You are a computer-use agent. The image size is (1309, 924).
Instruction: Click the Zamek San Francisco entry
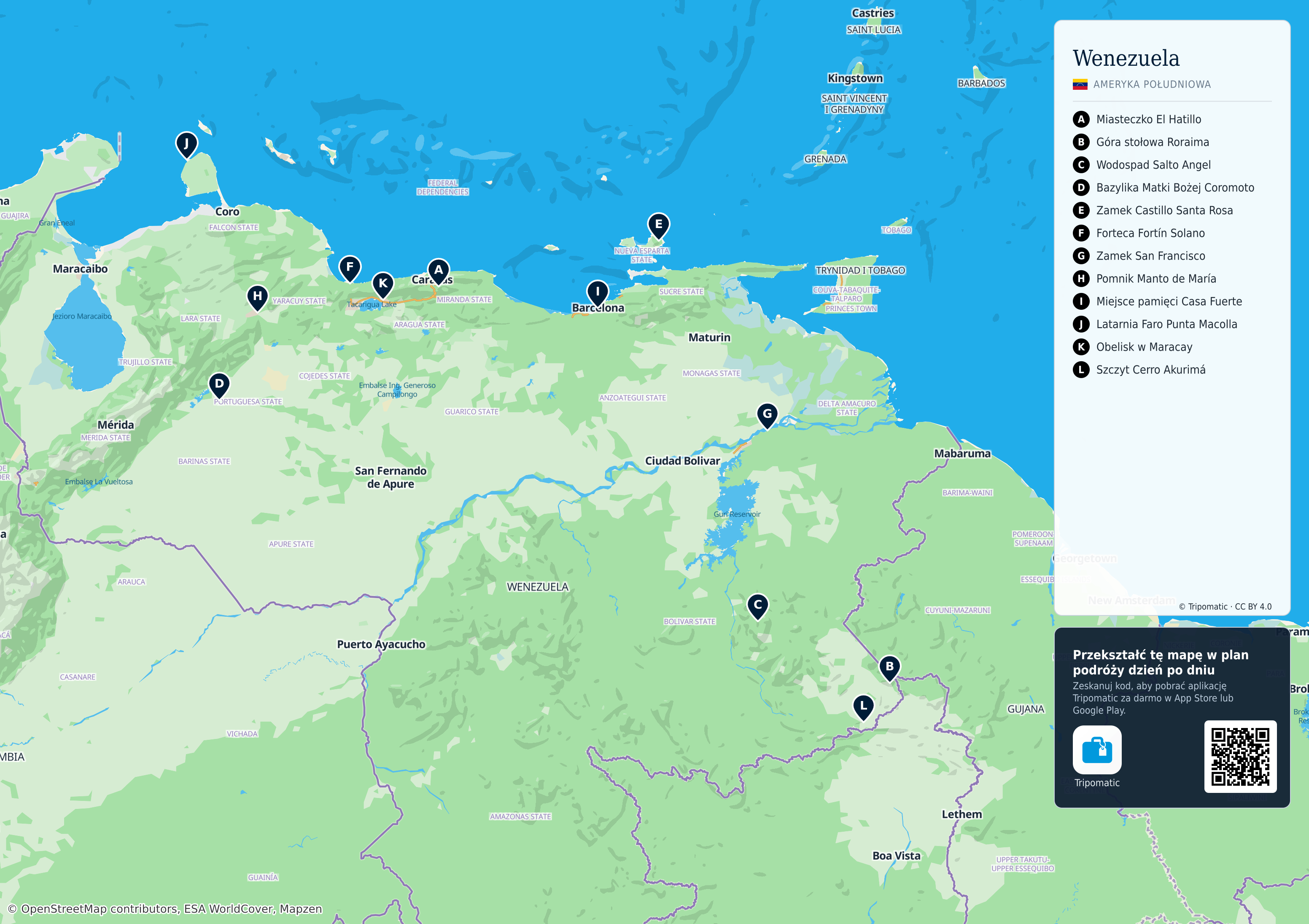pyautogui.click(x=1150, y=256)
